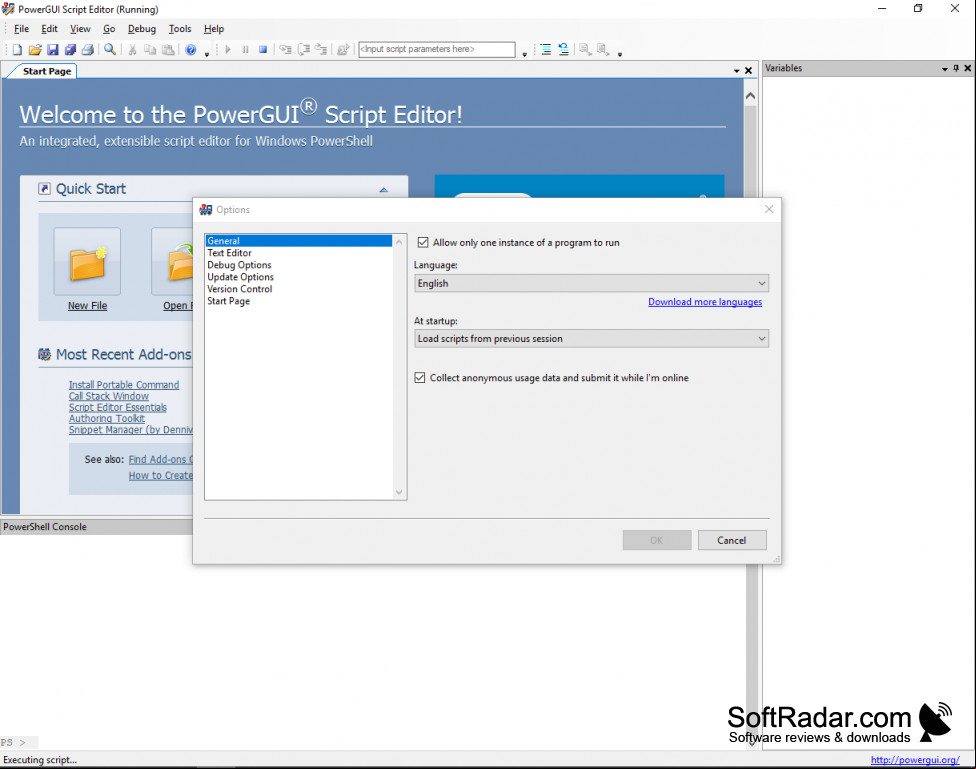Open the Authoring Toolkit add-on link
The height and width of the screenshot is (769, 976).
point(106,418)
